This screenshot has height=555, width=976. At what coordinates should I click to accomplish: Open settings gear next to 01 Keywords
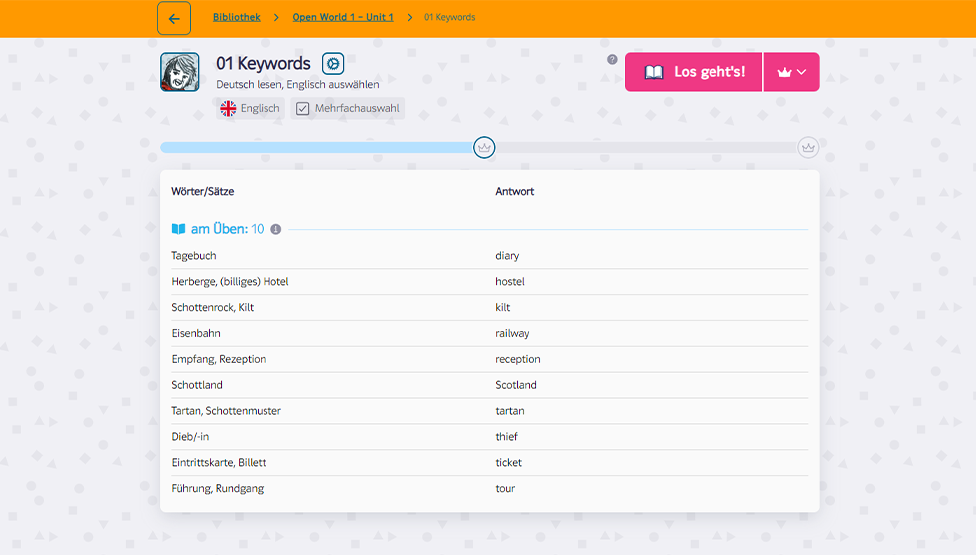(x=333, y=64)
